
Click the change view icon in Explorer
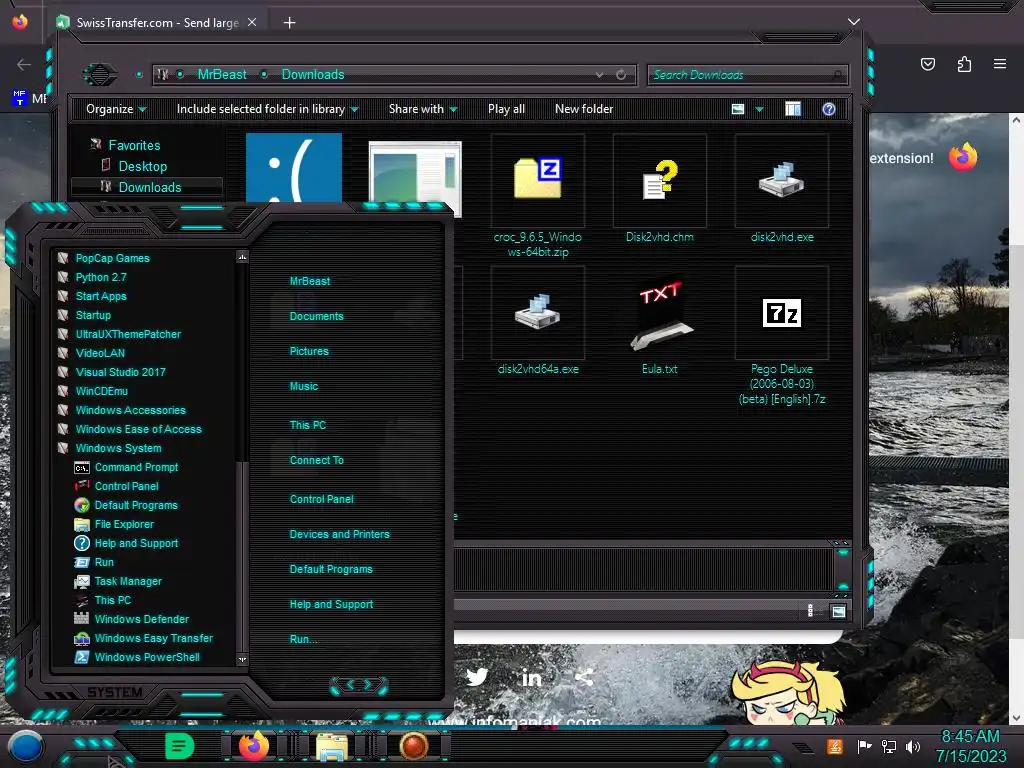point(738,109)
